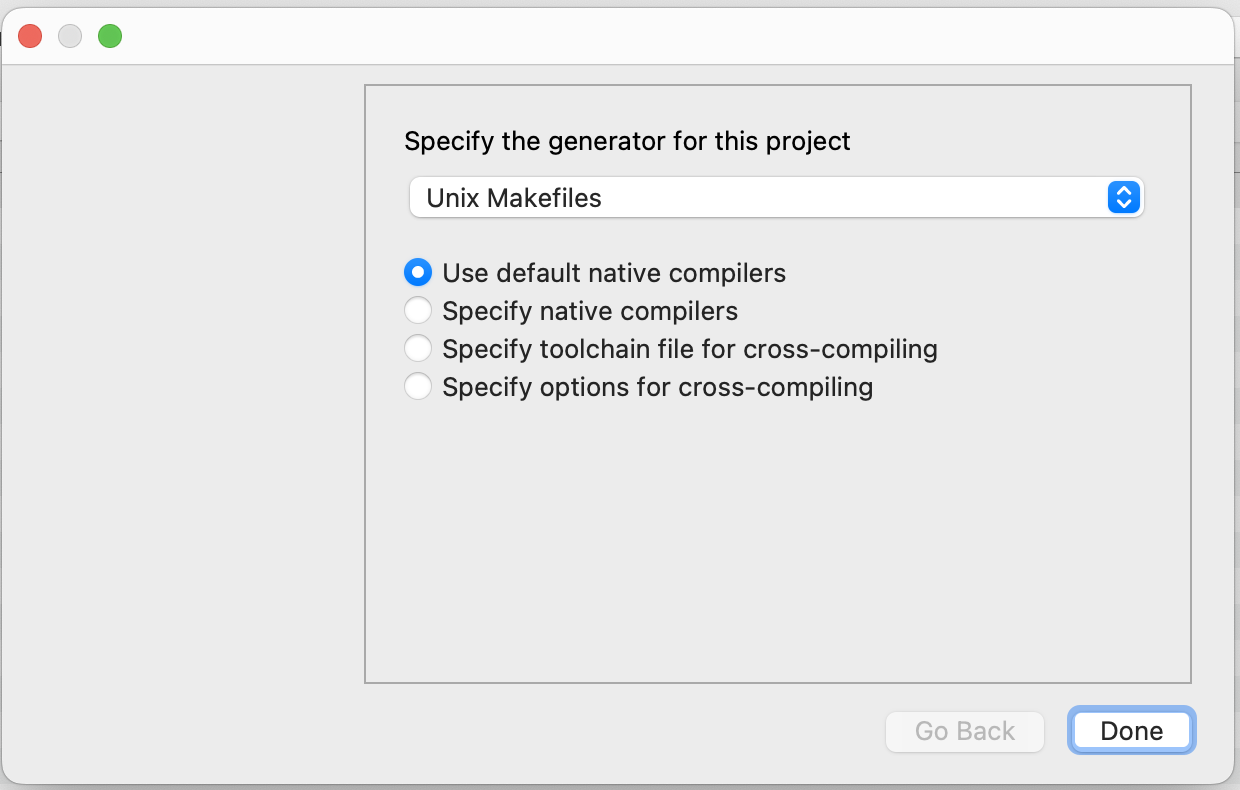Screen dimensions: 1240x790
Task: Pick "Specify options for cross-compiling" radio button
Action: click(418, 387)
